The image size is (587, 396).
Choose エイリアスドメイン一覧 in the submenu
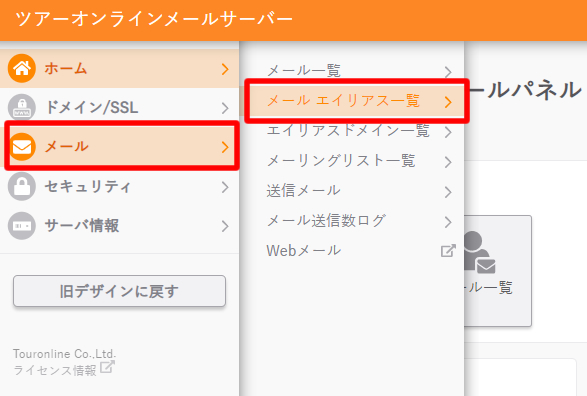[352, 131]
